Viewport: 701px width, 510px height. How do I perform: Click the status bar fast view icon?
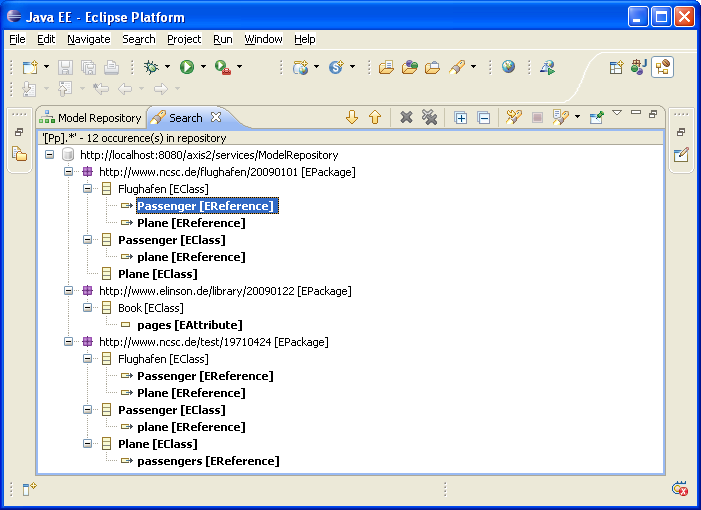(x=30, y=489)
